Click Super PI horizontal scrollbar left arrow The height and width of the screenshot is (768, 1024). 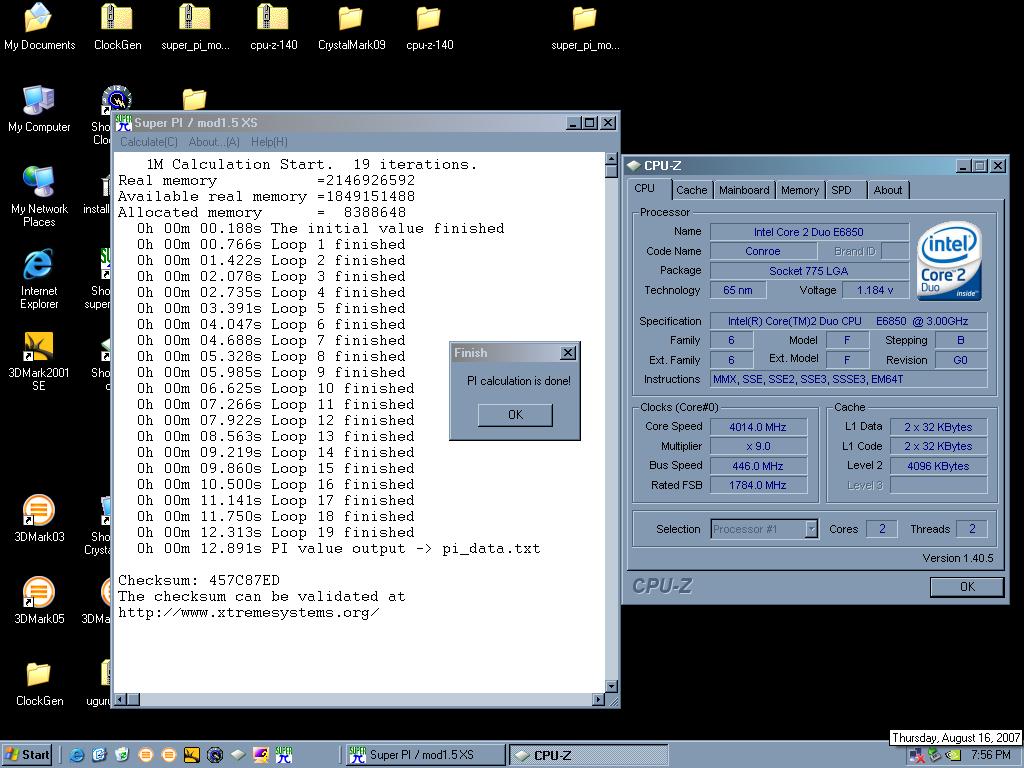click(x=120, y=699)
